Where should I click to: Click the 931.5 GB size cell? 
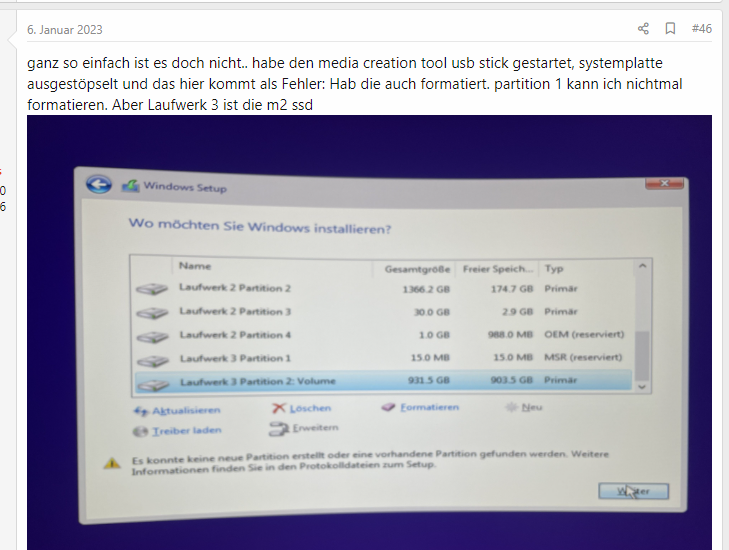429,380
